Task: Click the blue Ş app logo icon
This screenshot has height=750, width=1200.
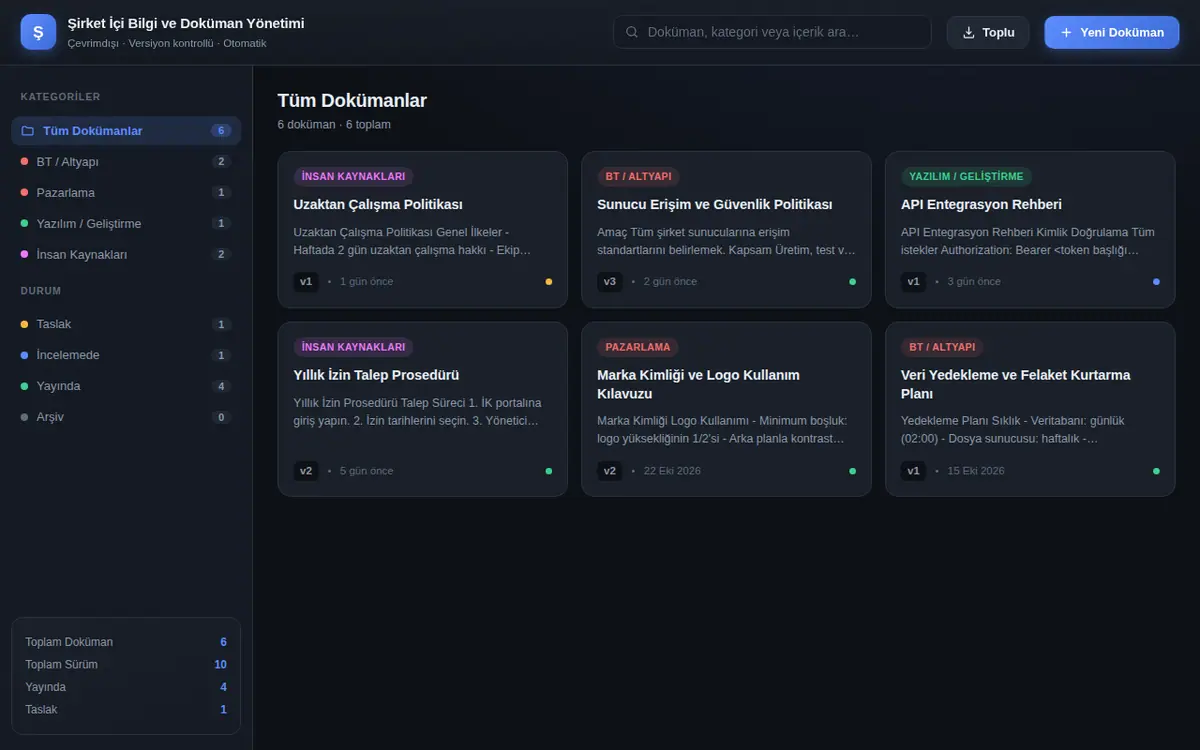Action: point(38,32)
